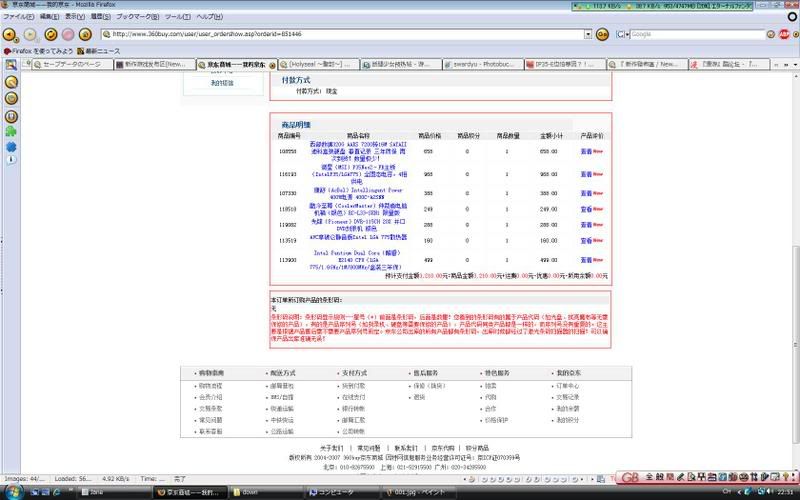The image size is (800, 500).
Task: Click the 388 price cell
Action: [428, 193]
